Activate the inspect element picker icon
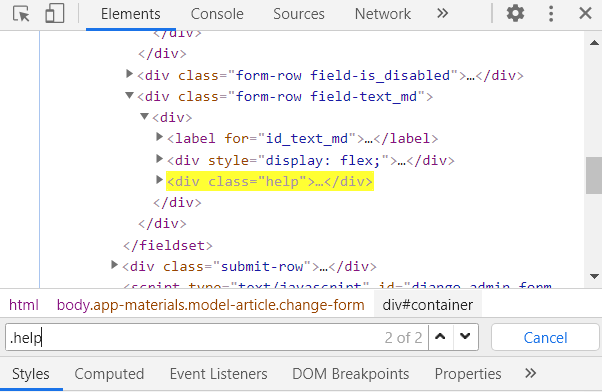The height and width of the screenshot is (392, 602). pos(21,14)
